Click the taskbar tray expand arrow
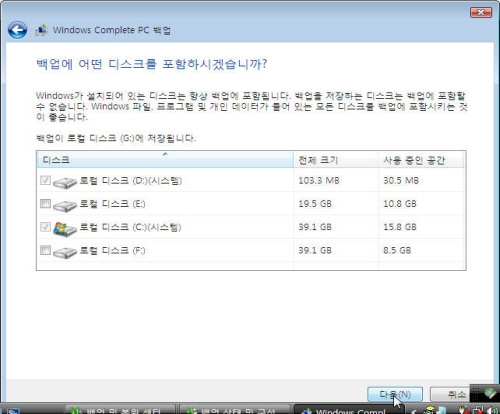 tap(413, 411)
